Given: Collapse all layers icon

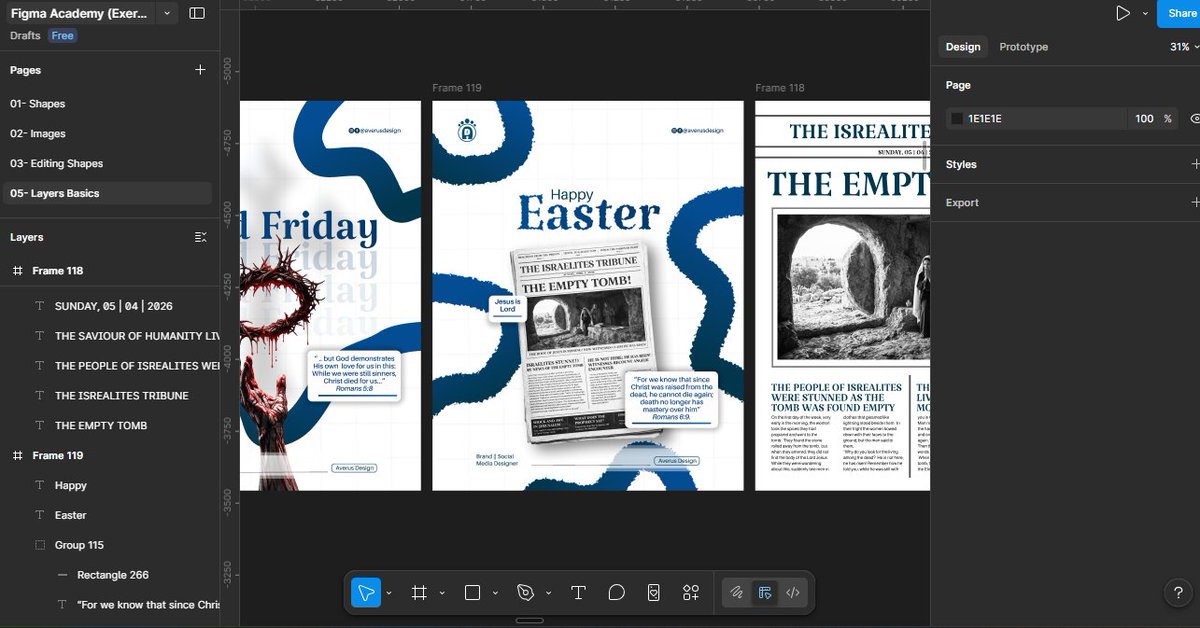Looking at the screenshot, I should pos(200,237).
